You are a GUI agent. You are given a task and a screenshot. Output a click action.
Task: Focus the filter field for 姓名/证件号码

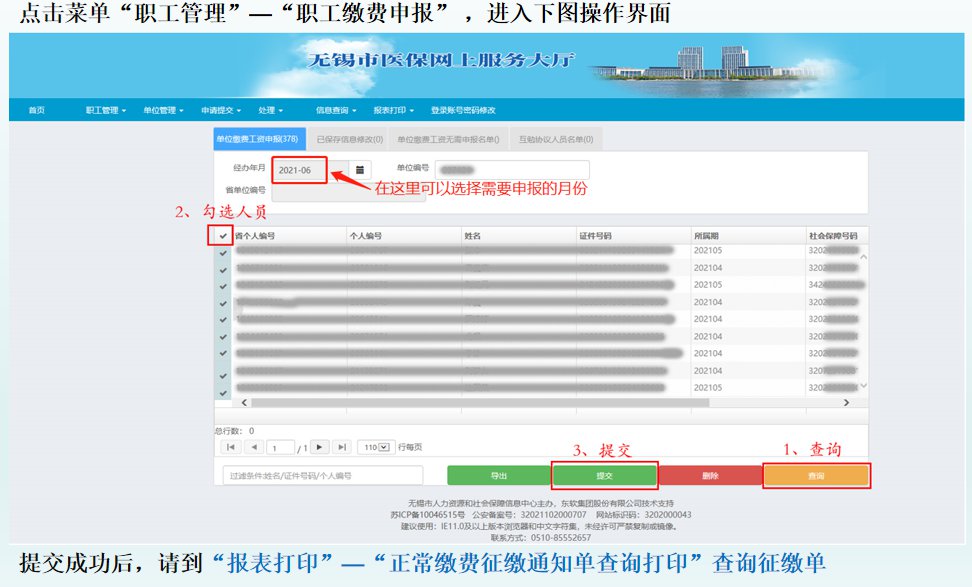322,476
